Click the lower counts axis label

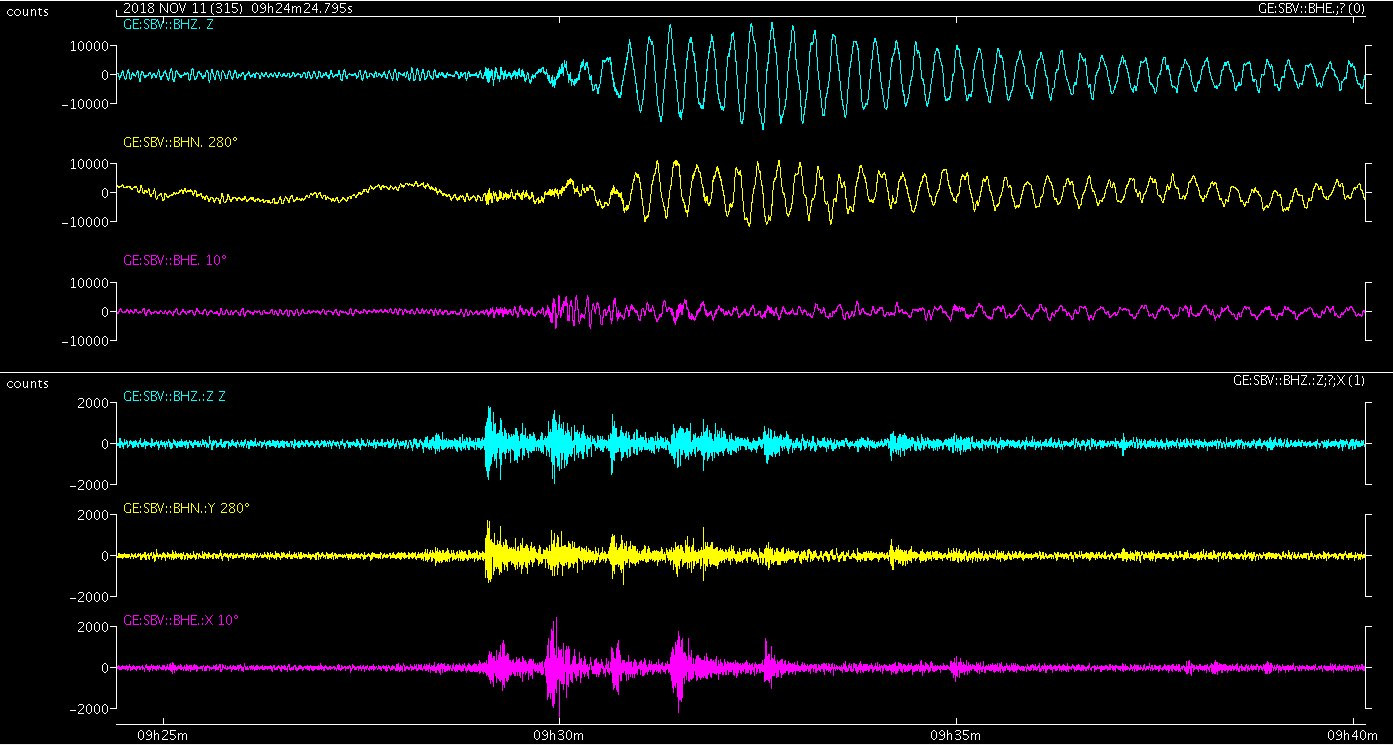(27, 383)
